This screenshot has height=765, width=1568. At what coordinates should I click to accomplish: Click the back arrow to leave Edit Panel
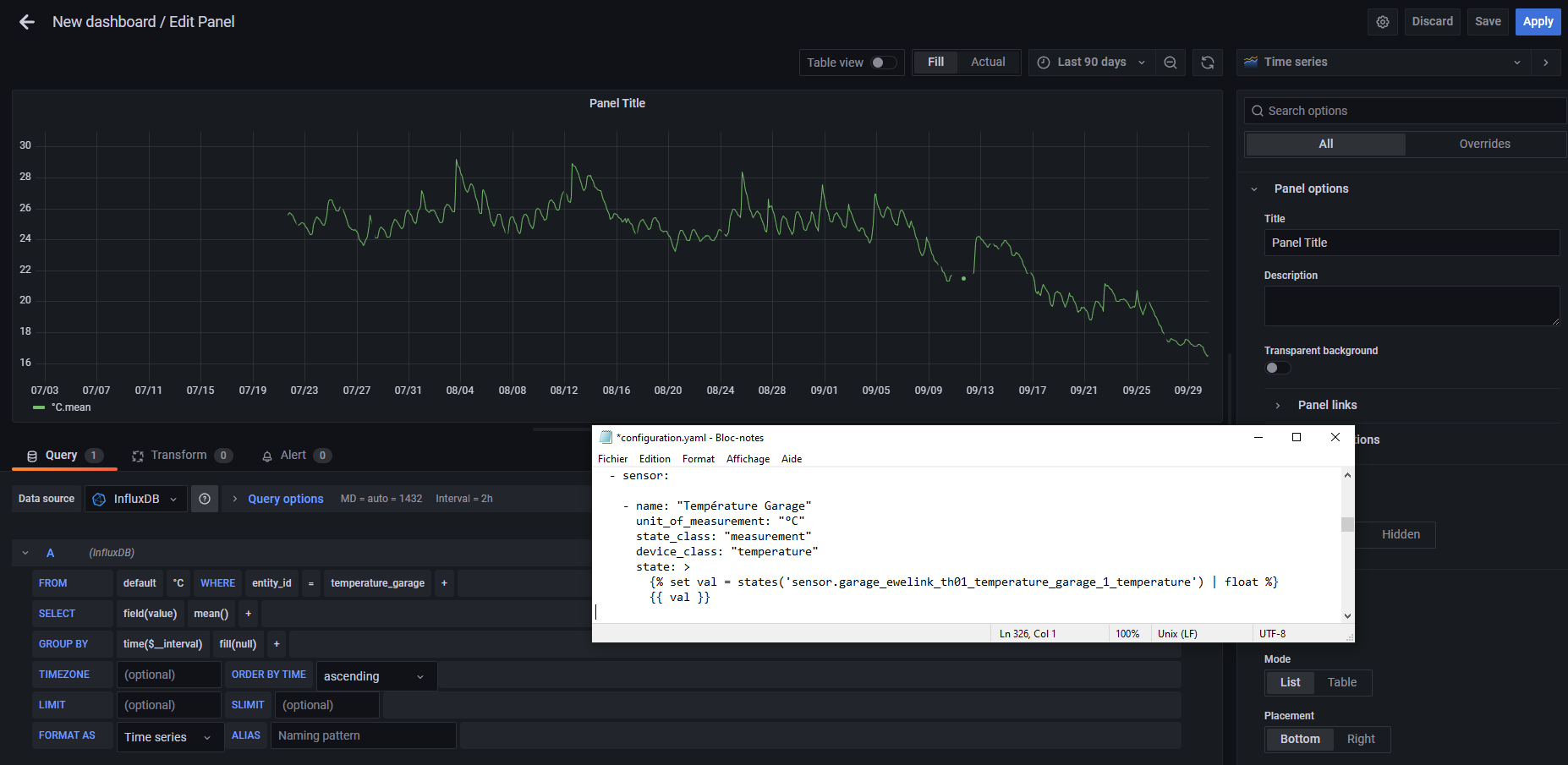pyautogui.click(x=27, y=22)
